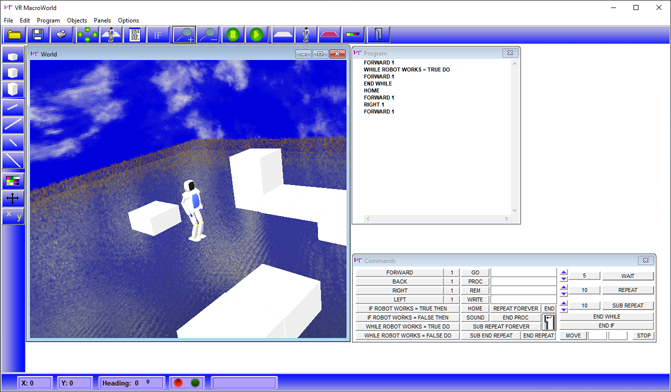Open the File menu
This screenshot has width=671, height=392.
coord(9,20)
